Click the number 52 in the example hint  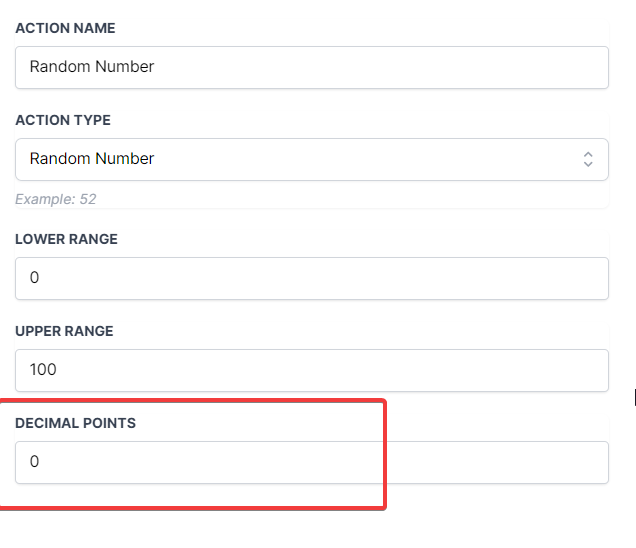click(87, 199)
